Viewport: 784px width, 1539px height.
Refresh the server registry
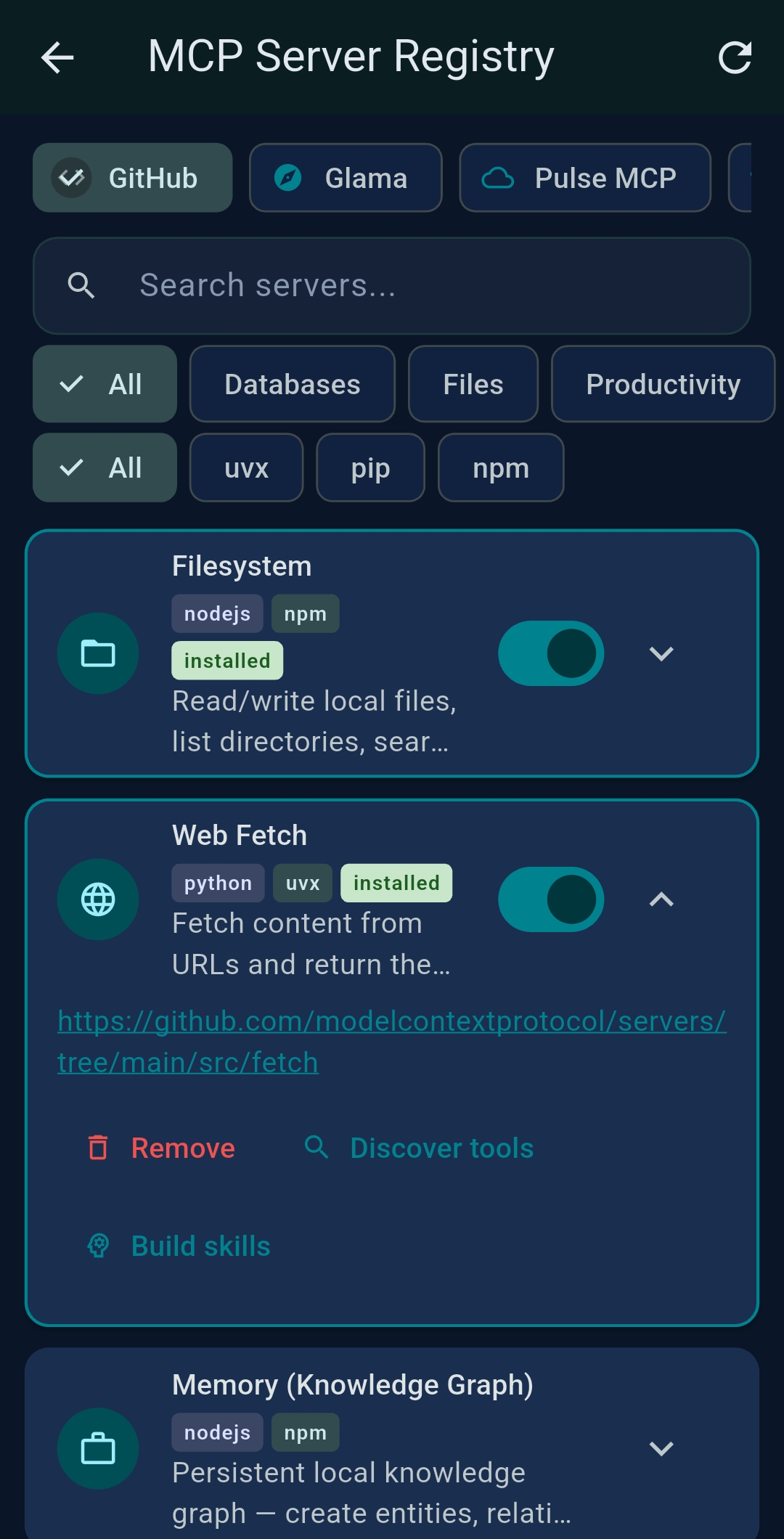coord(735,57)
